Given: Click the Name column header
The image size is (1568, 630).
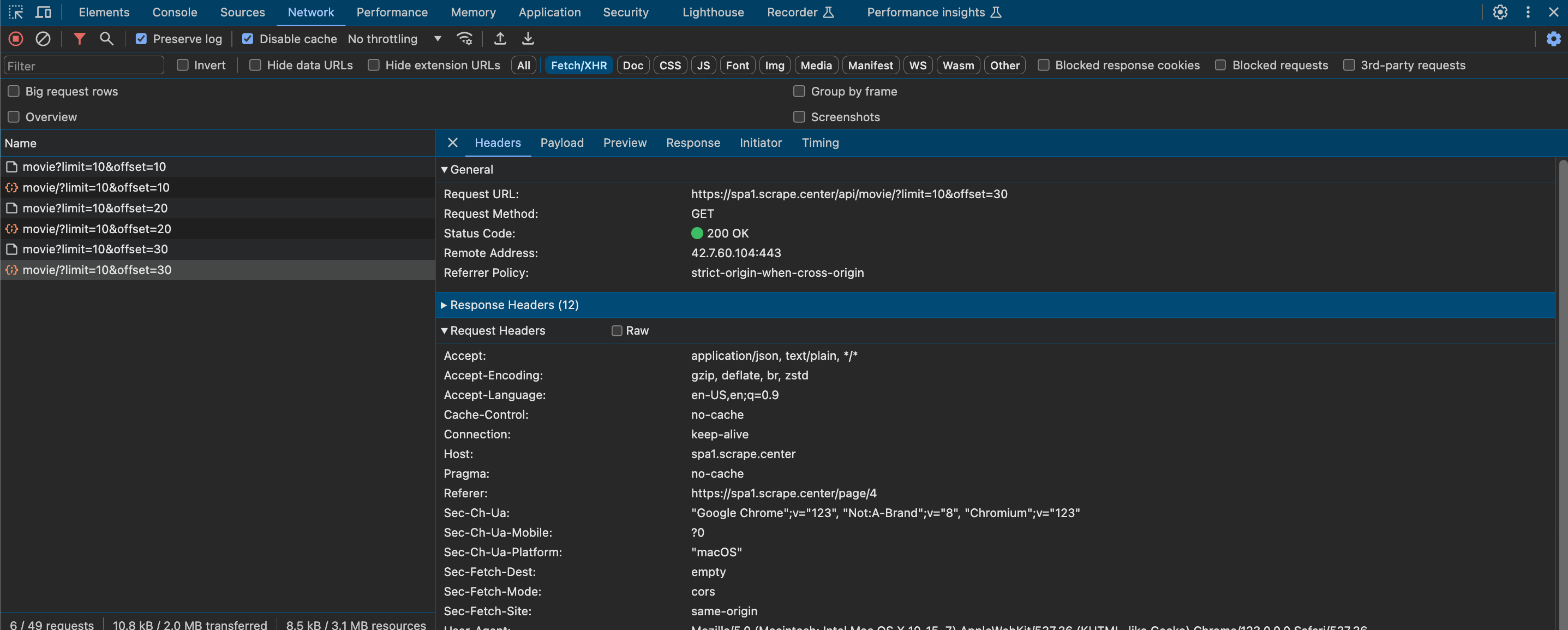Looking at the screenshot, I should [x=218, y=143].
